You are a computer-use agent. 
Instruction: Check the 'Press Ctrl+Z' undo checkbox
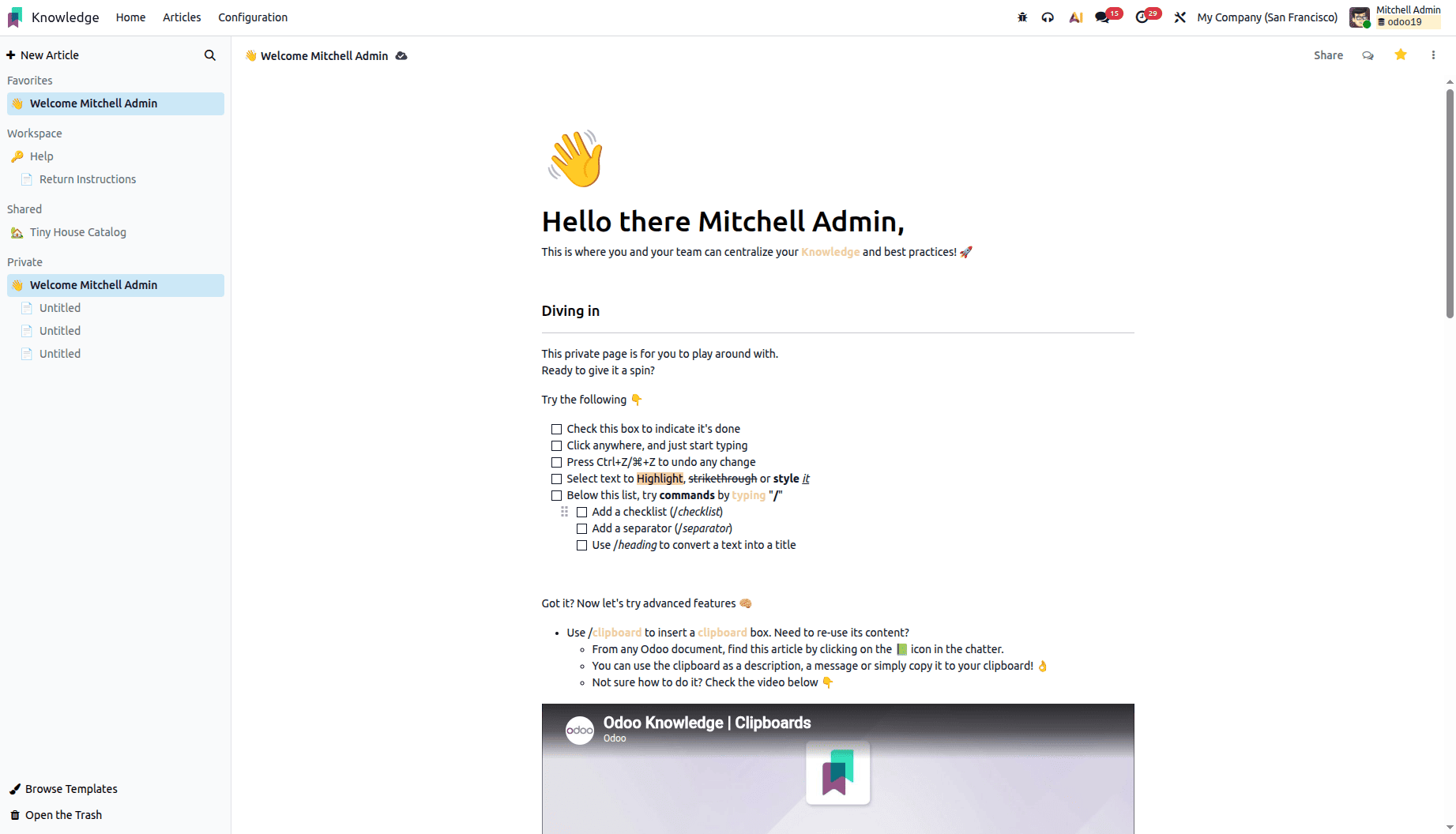click(x=556, y=462)
